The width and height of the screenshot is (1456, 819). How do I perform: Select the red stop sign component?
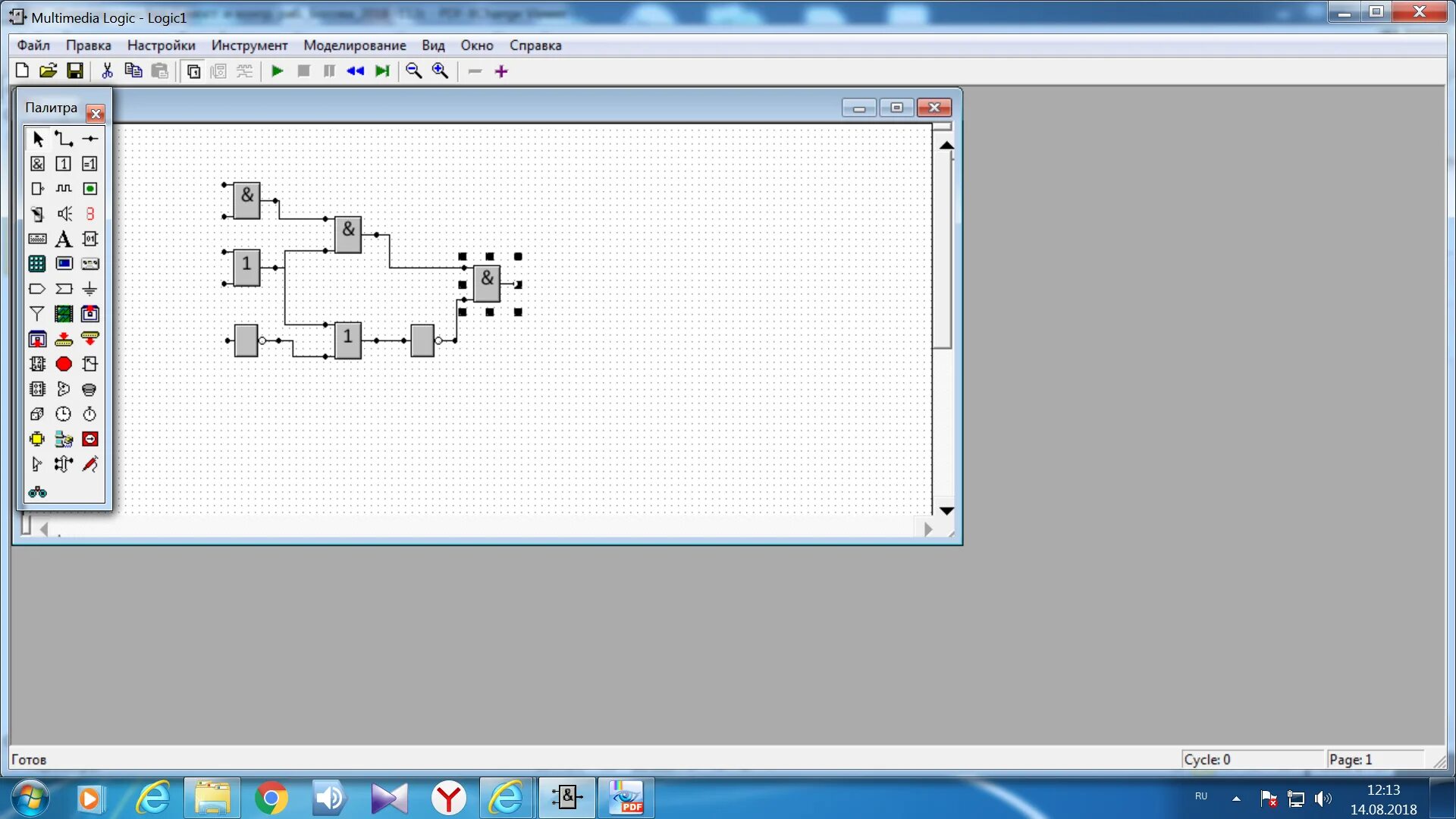[x=64, y=364]
